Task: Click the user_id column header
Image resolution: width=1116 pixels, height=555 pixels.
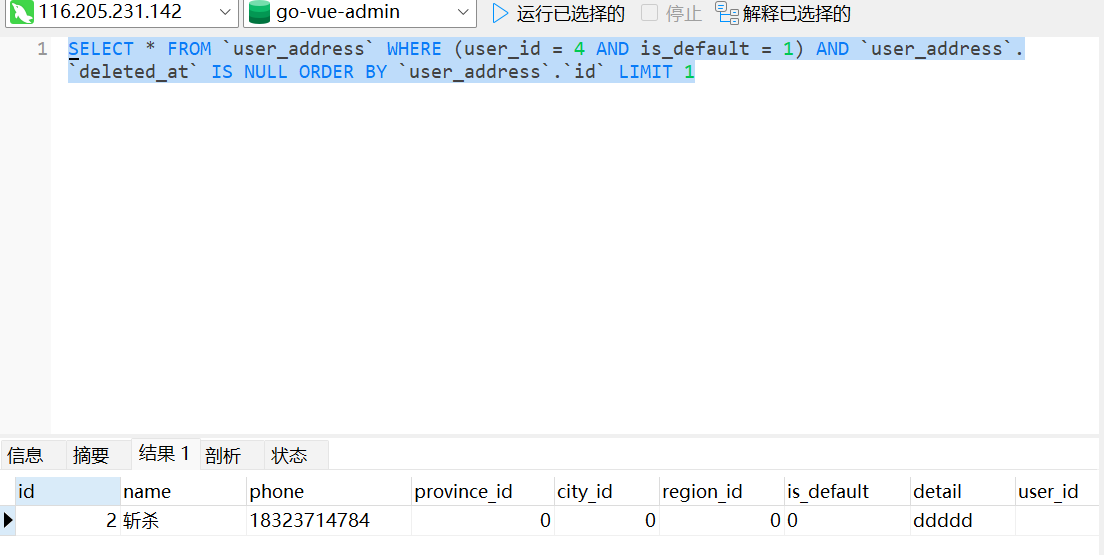Action: pyautogui.click(x=1058, y=492)
